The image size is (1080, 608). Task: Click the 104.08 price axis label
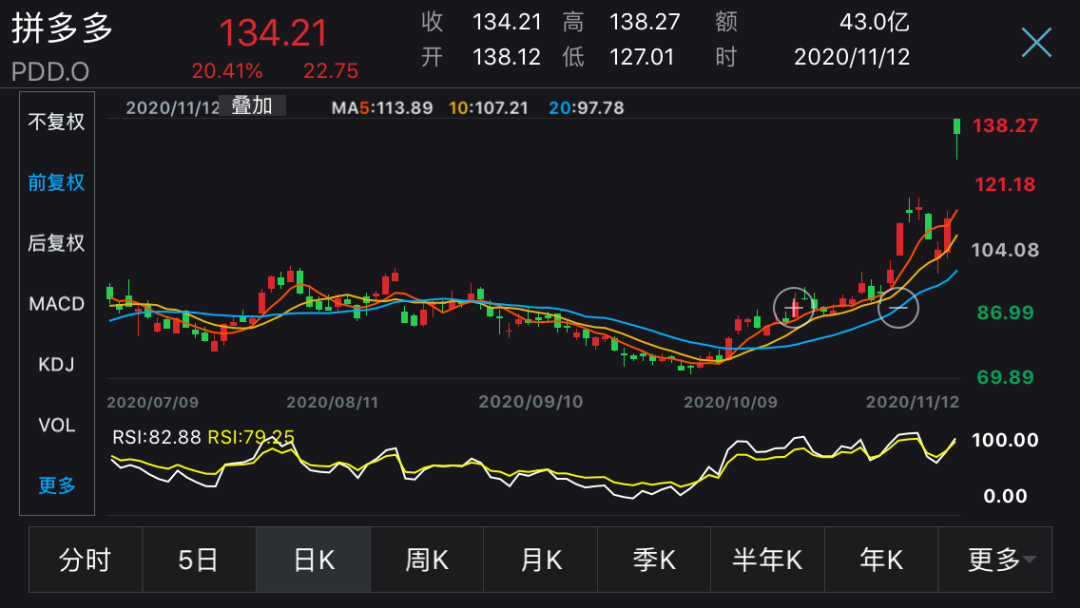click(x=1005, y=250)
